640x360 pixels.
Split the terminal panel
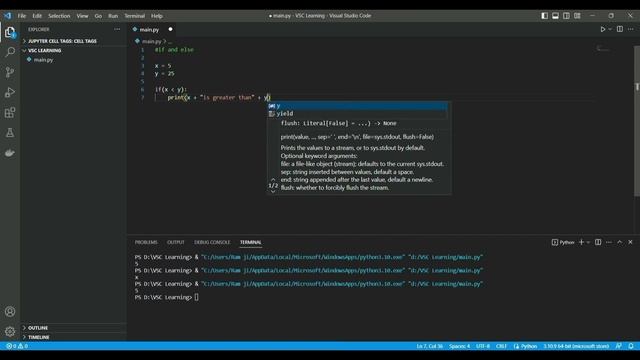tap(598, 242)
